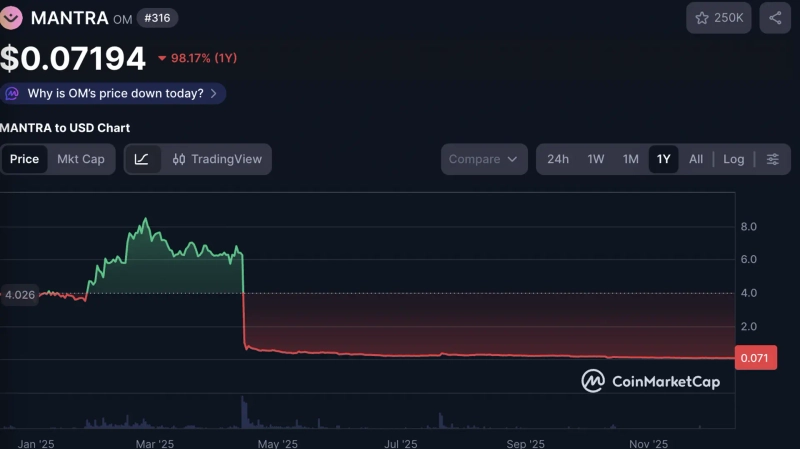800x449 pixels.
Task: Select the line chart view icon
Action: (x=141, y=159)
